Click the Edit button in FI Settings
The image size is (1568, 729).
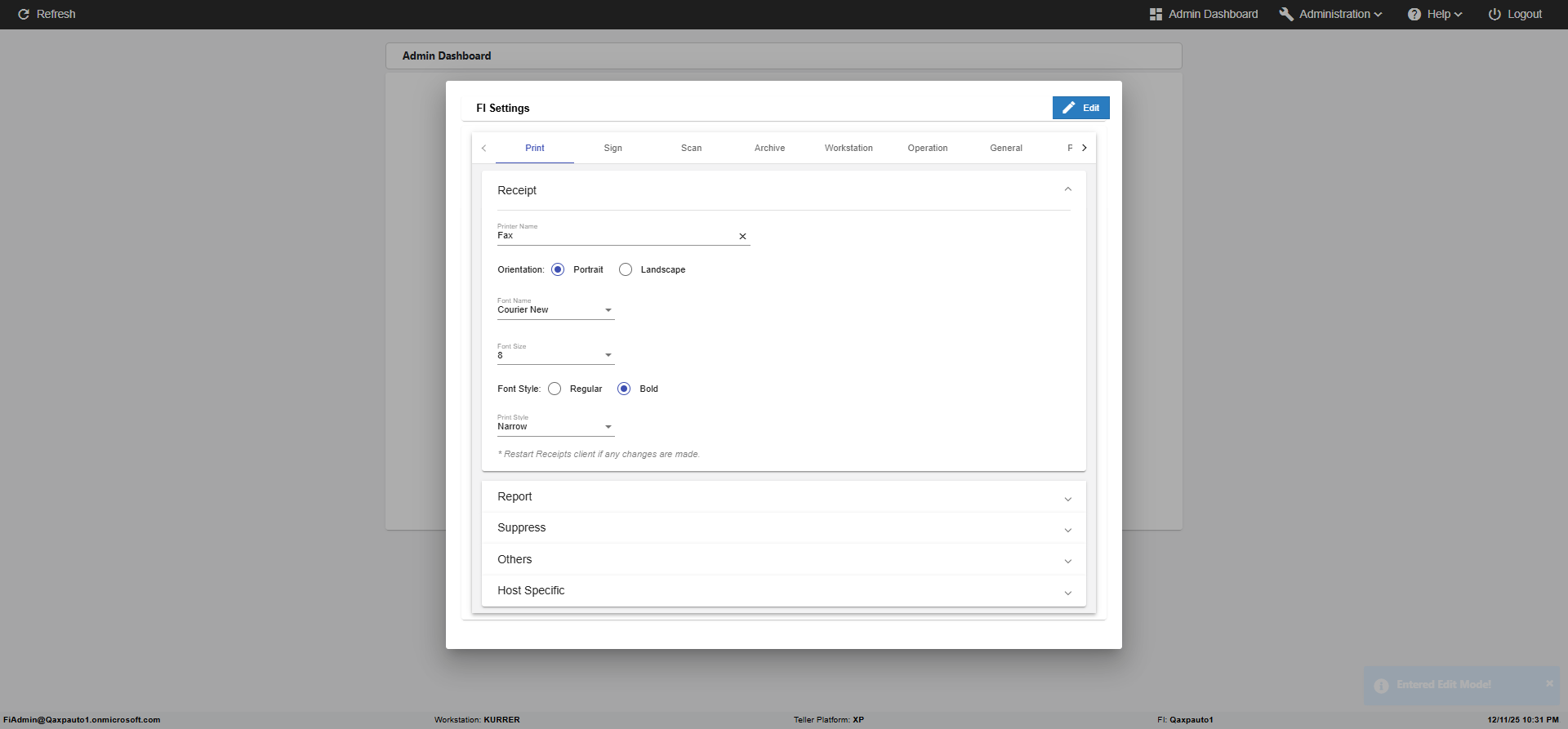click(1080, 108)
